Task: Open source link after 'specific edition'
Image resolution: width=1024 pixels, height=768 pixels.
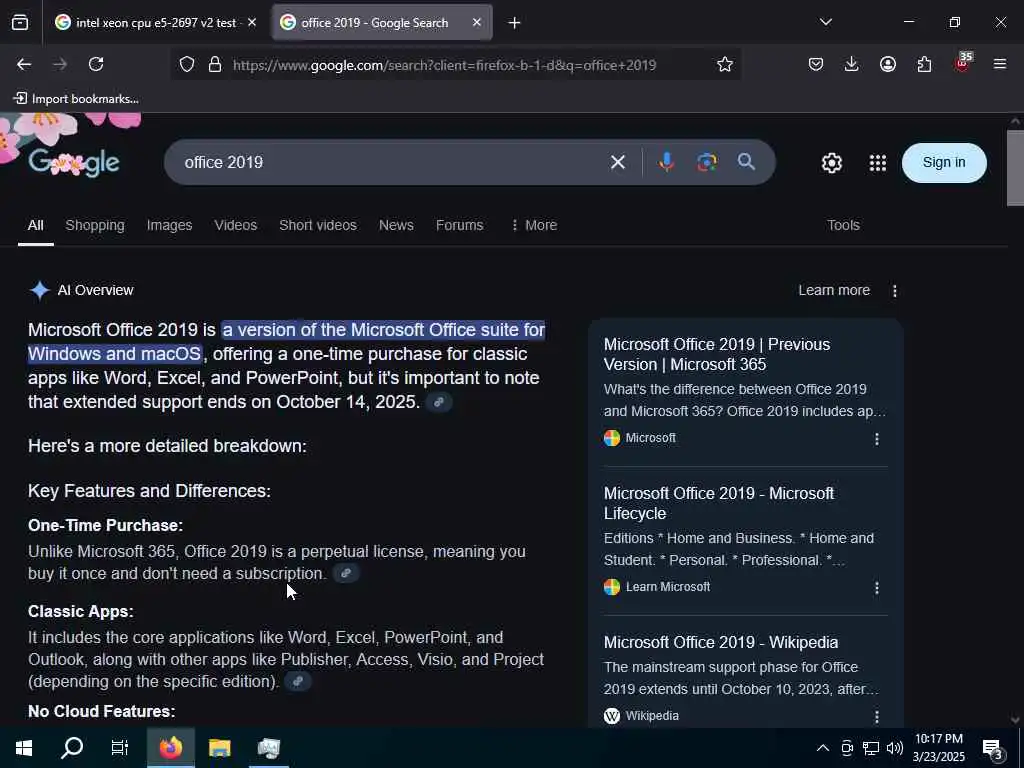Action: [x=298, y=681]
